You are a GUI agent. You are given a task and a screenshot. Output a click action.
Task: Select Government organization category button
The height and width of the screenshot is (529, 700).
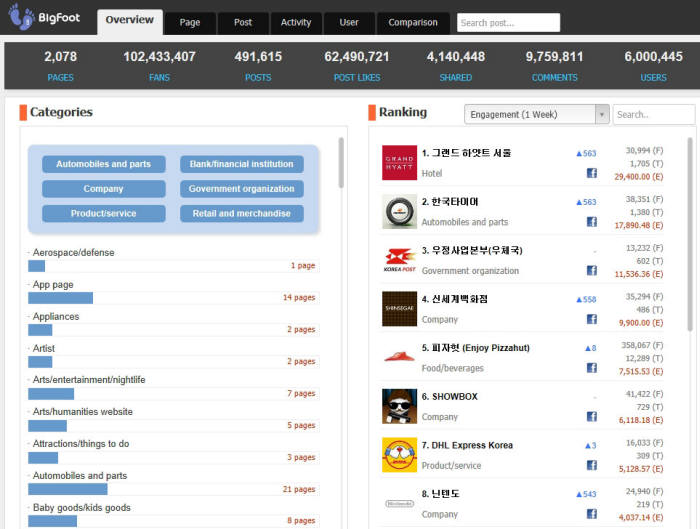click(x=242, y=188)
